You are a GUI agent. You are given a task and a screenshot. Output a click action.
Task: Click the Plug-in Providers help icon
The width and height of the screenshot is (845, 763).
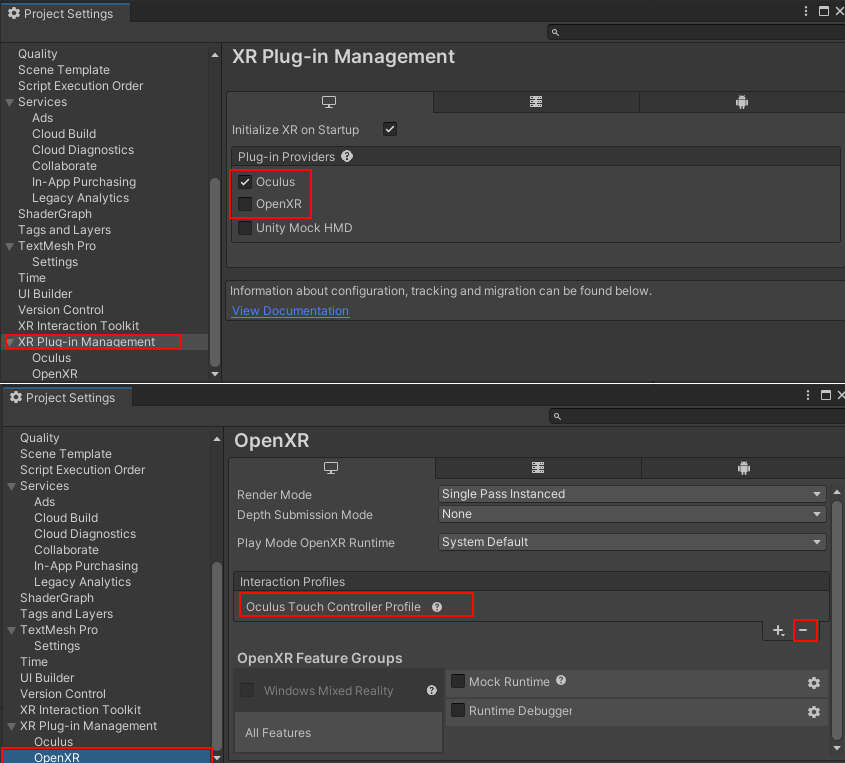345,155
